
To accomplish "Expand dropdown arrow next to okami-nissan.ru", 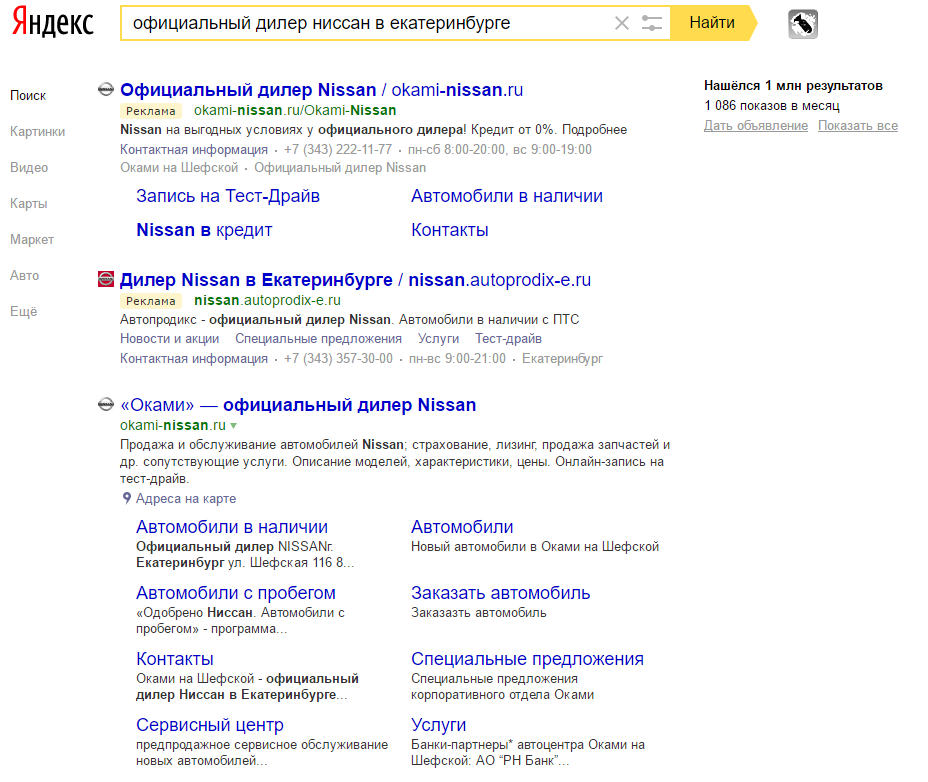I will pyautogui.click(x=234, y=426).
